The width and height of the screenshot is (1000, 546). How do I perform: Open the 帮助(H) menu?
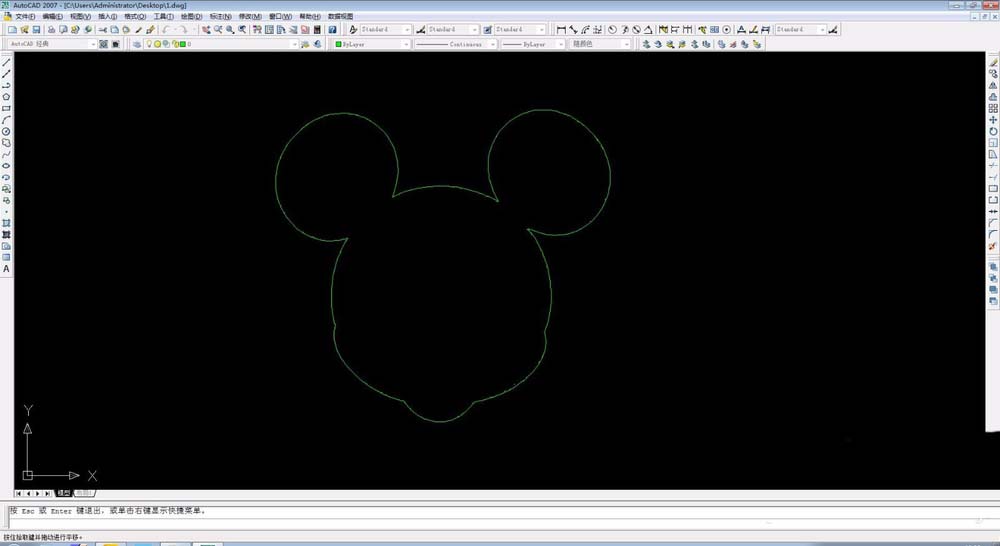(x=310, y=17)
